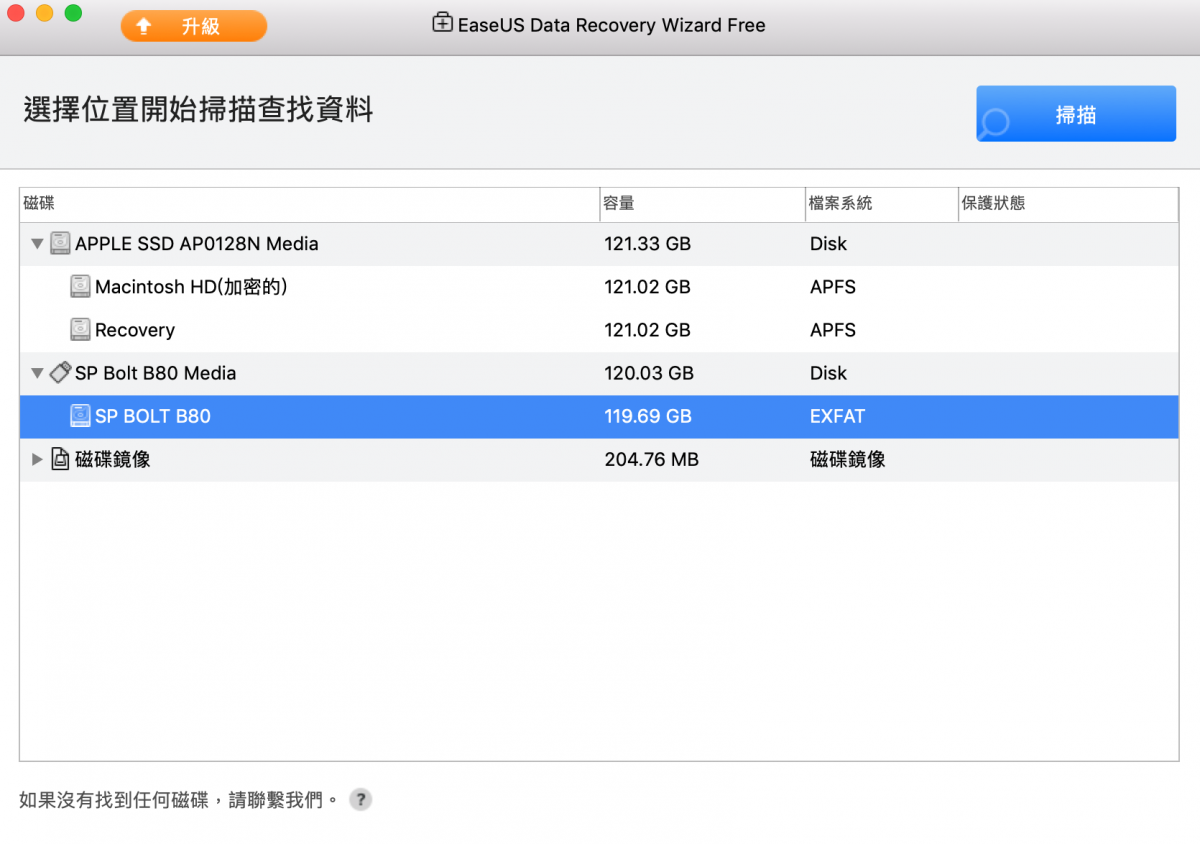Select the 磁碟鏡像 row label
The height and width of the screenshot is (844, 1200).
(x=113, y=460)
